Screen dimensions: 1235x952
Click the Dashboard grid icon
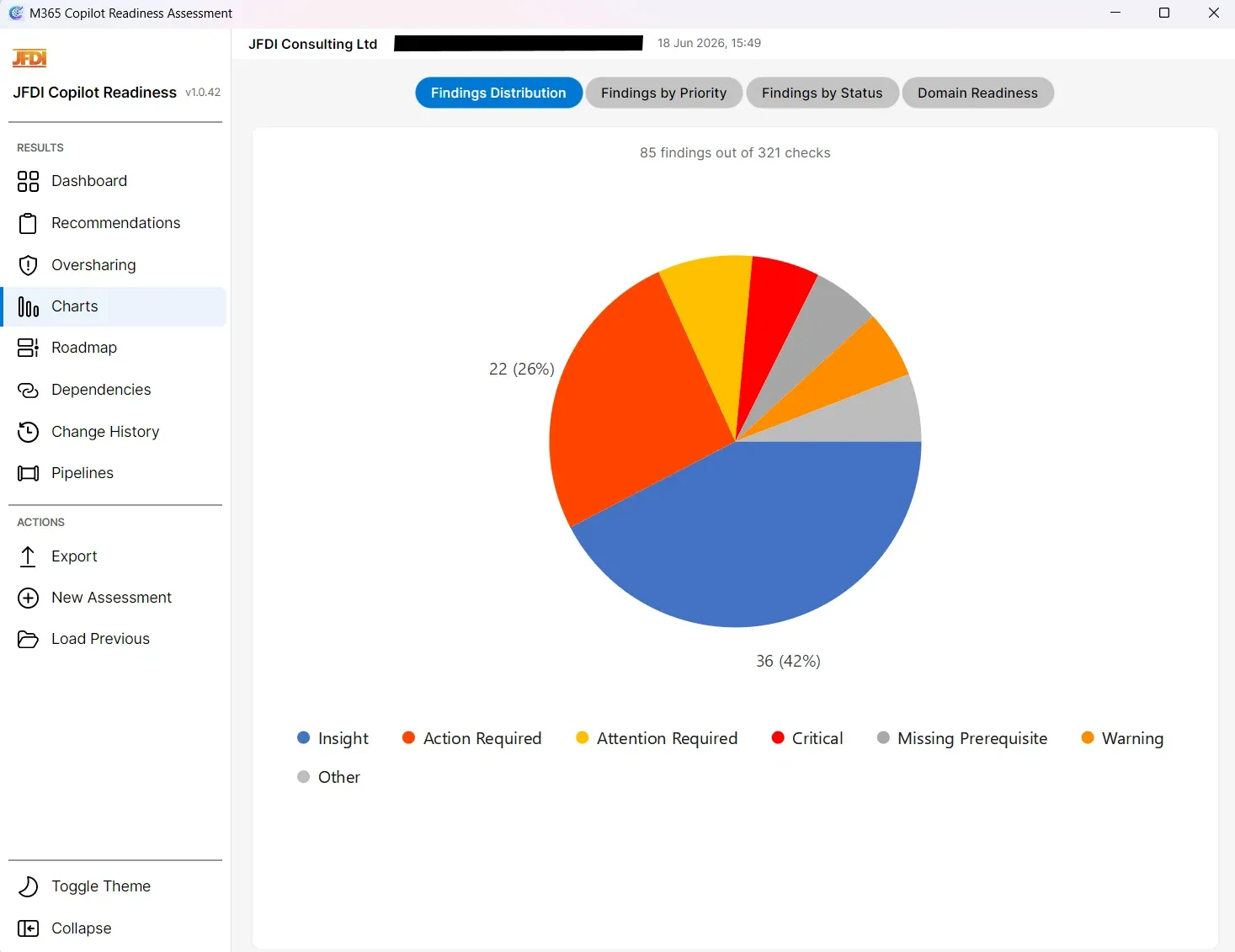[28, 181]
